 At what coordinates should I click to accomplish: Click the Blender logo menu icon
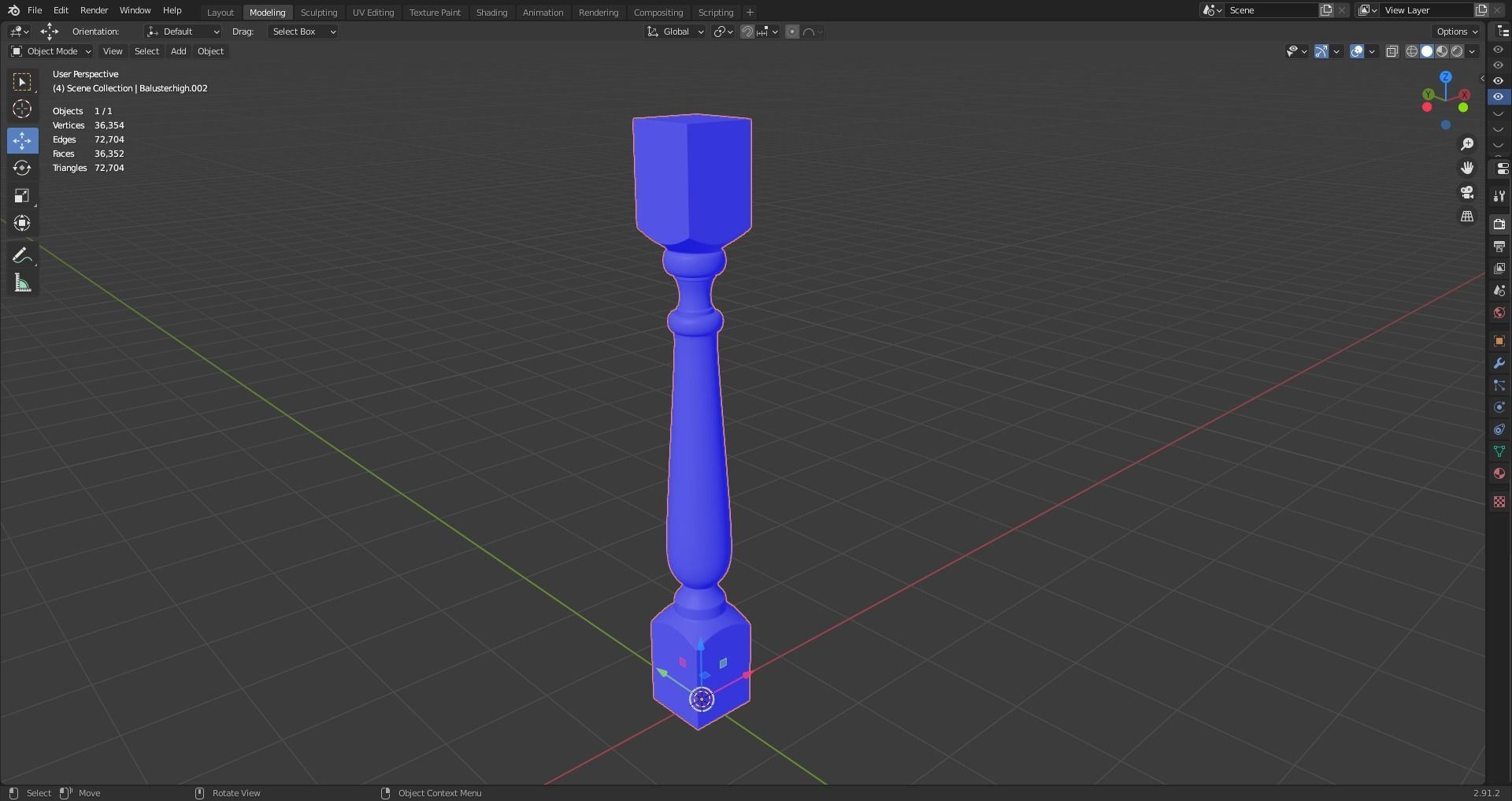(x=13, y=11)
